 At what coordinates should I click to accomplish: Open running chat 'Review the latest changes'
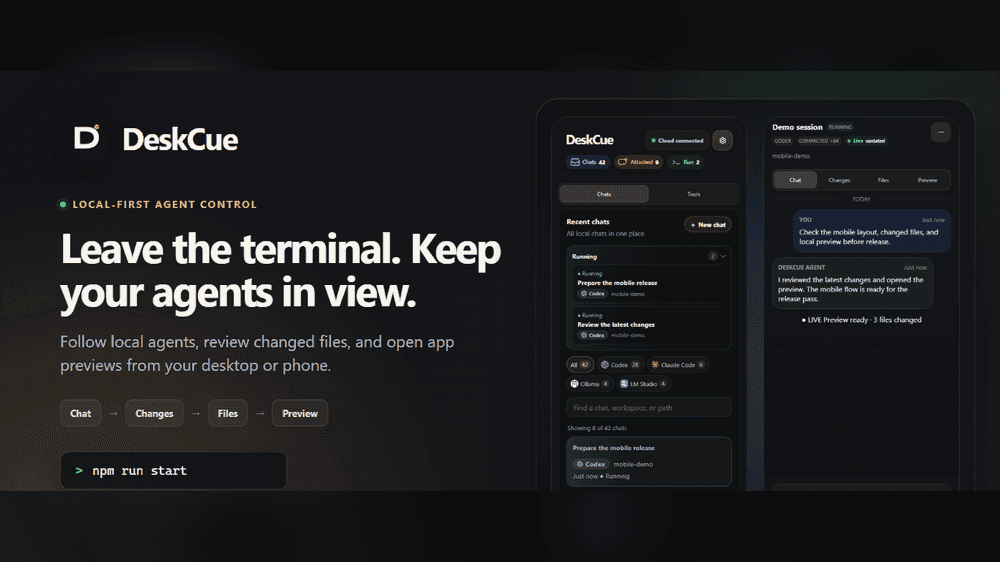pos(648,325)
